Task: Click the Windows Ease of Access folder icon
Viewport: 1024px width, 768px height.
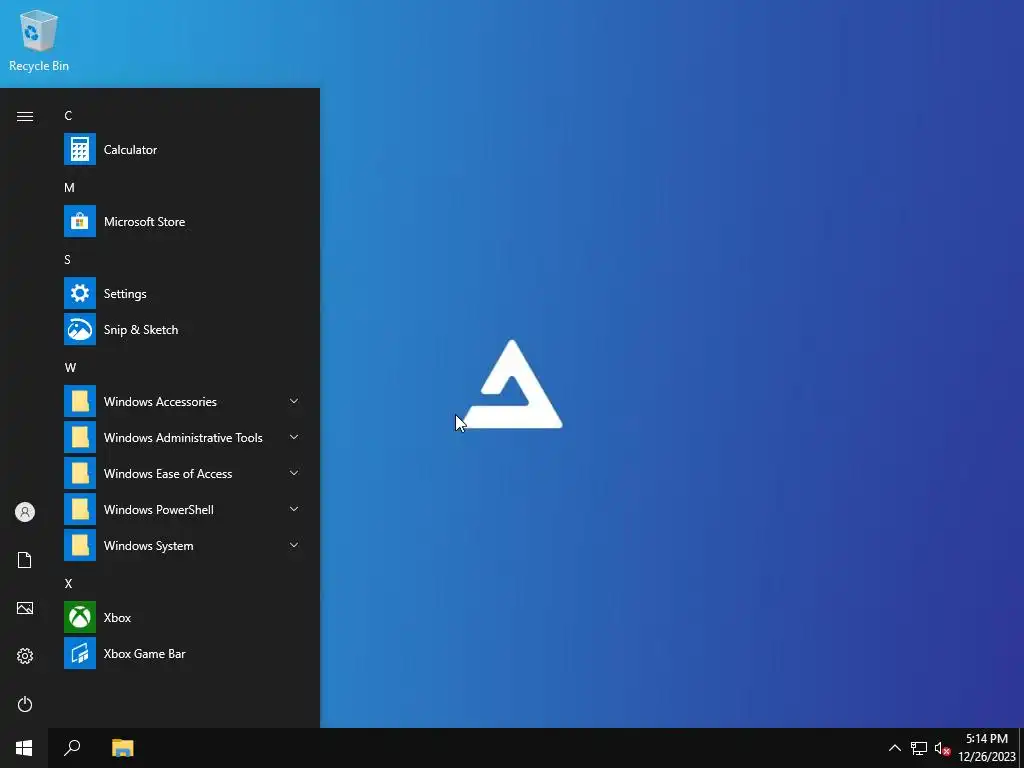Action: pyautogui.click(x=80, y=473)
